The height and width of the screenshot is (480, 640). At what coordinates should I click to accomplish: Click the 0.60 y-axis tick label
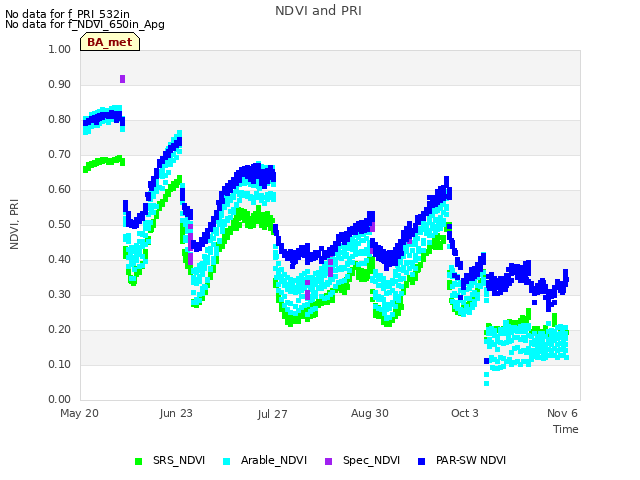tap(60, 189)
